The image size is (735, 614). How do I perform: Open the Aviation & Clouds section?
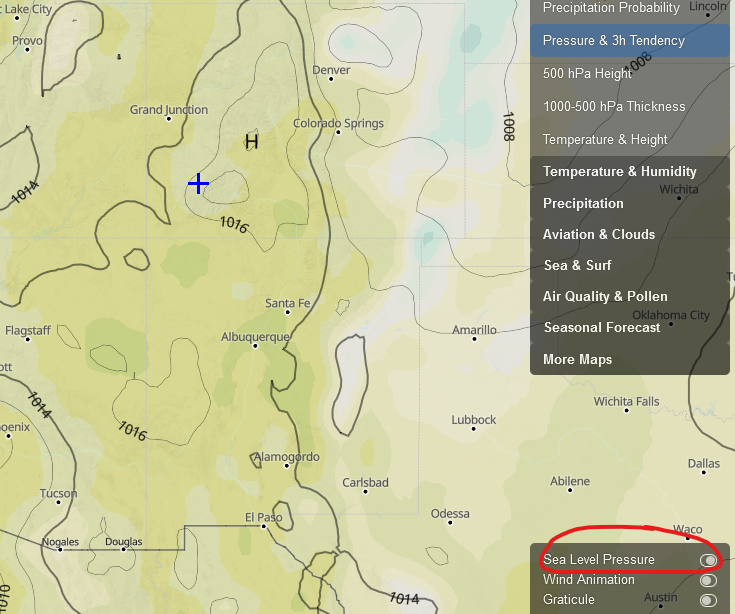[x=598, y=234]
